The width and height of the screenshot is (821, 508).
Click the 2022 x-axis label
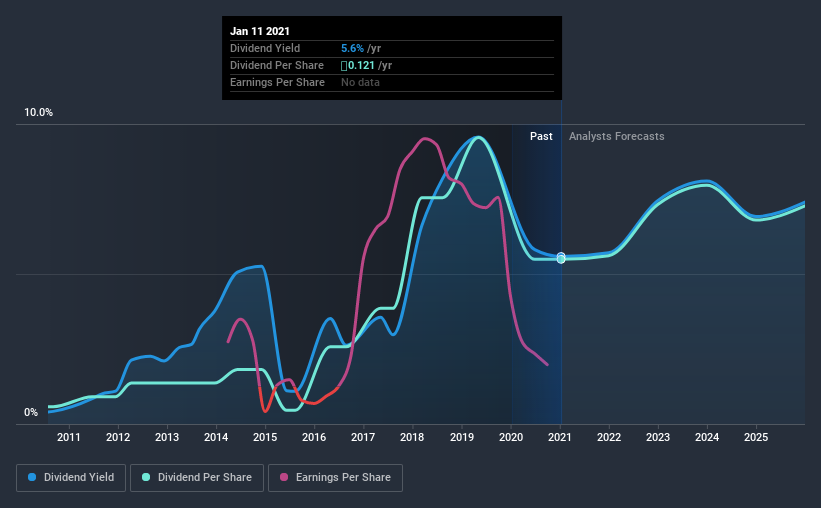(x=609, y=437)
